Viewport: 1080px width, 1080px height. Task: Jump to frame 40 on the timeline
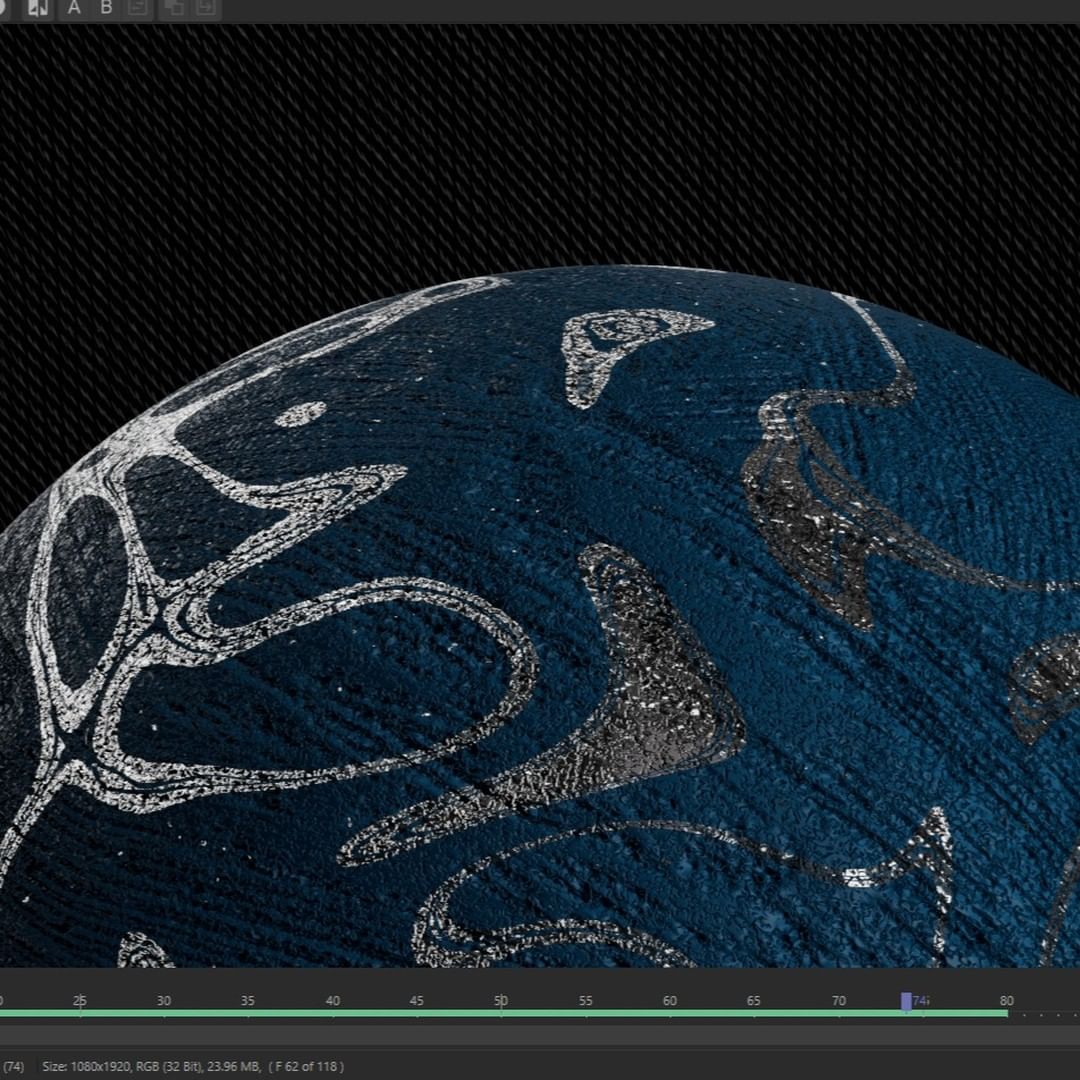point(333,1000)
